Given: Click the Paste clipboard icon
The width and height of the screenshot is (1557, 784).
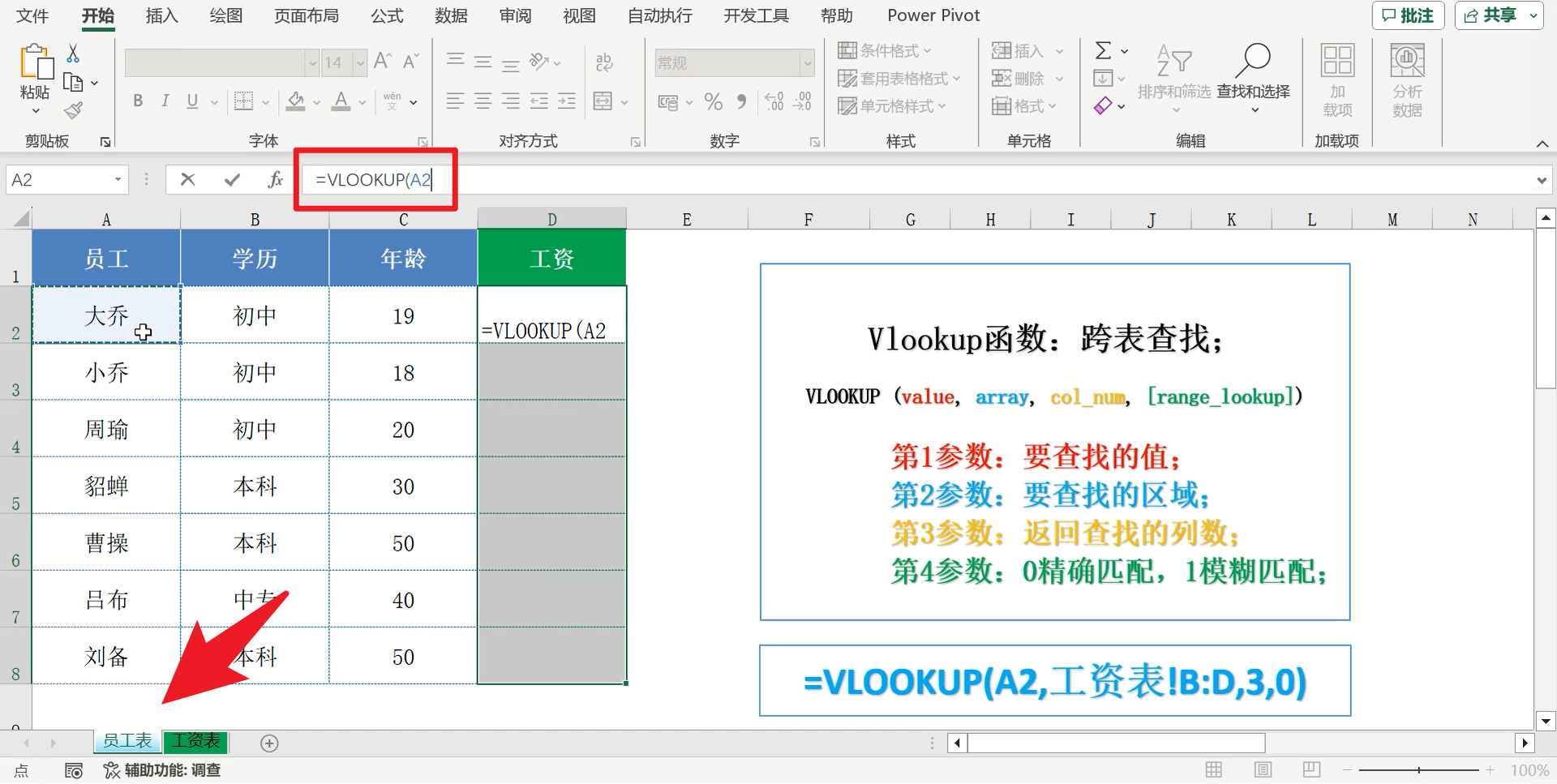Looking at the screenshot, I should (35, 62).
